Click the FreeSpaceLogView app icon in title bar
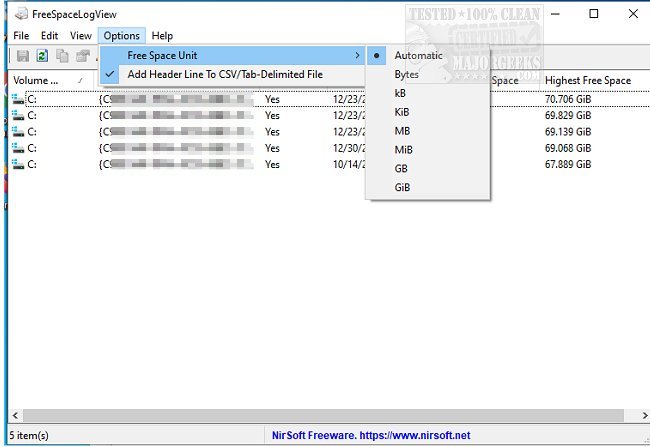Screen dimensions: 650x447 [x=21, y=14]
